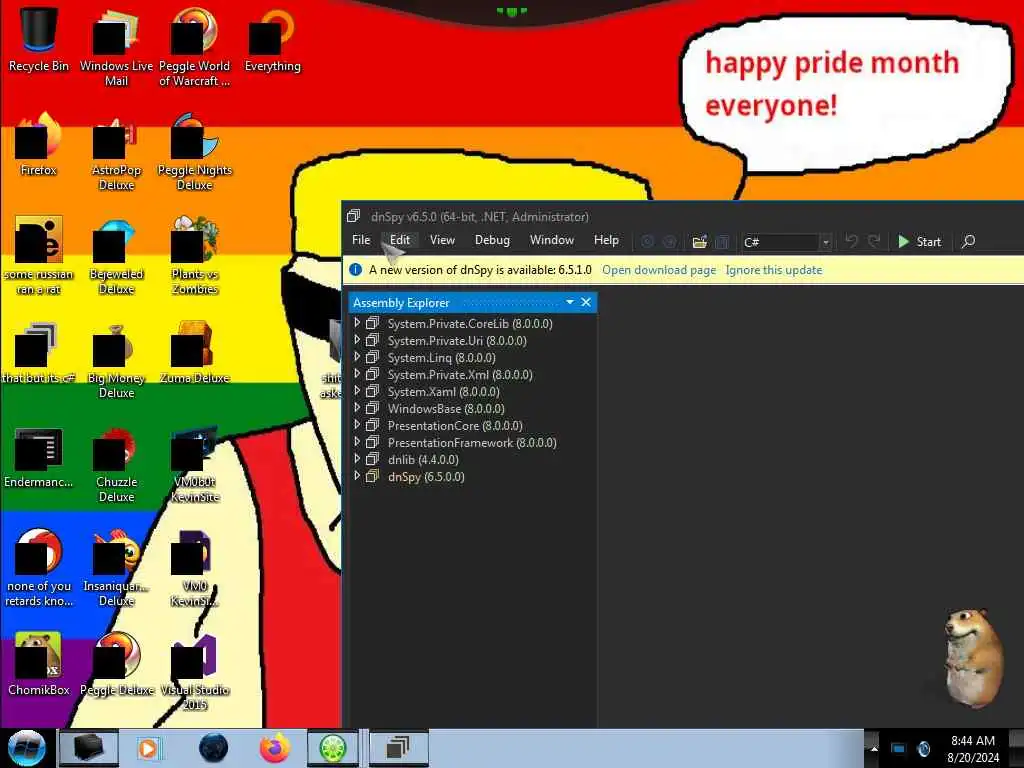Show hidden tray icons arrow
Image resolution: width=1024 pixels, height=768 pixels.
(874, 748)
